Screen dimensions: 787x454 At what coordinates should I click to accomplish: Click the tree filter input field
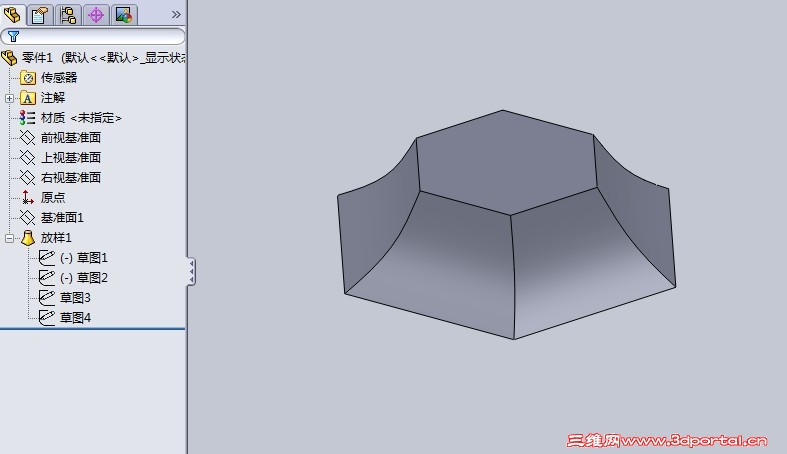click(x=93, y=37)
